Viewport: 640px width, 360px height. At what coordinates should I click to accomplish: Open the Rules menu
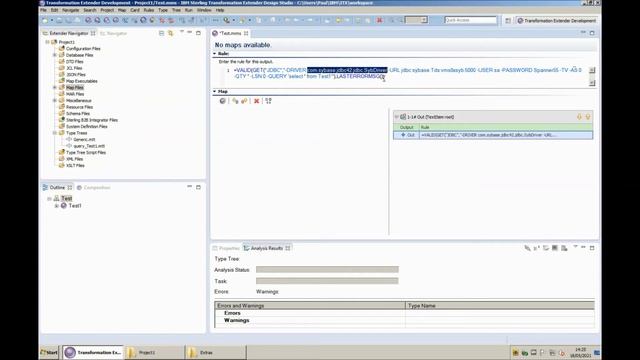coord(149,10)
